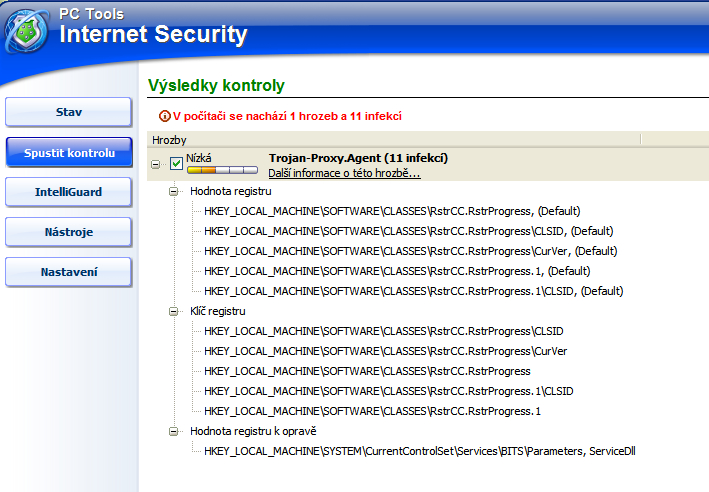Image resolution: width=709 pixels, height=492 pixels.
Task: Select the Hodnota registru k opravě label
Action: (253, 431)
